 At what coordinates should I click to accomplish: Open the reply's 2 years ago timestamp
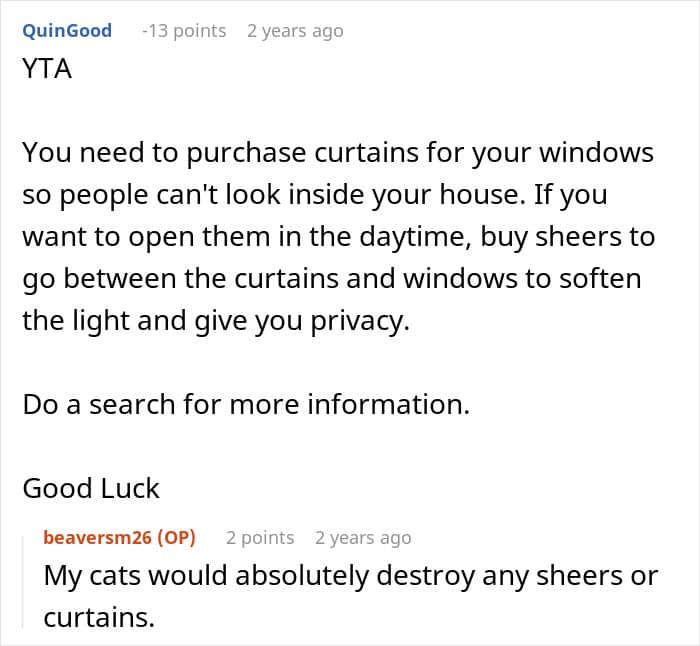coord(363,538)
